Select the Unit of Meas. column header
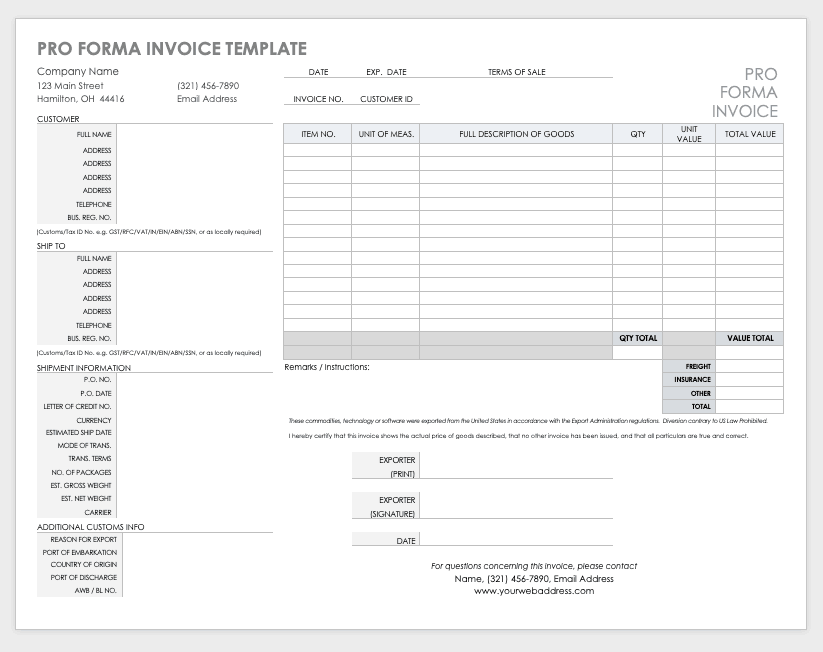Screen dimensions: 823x652 point(385,134)
